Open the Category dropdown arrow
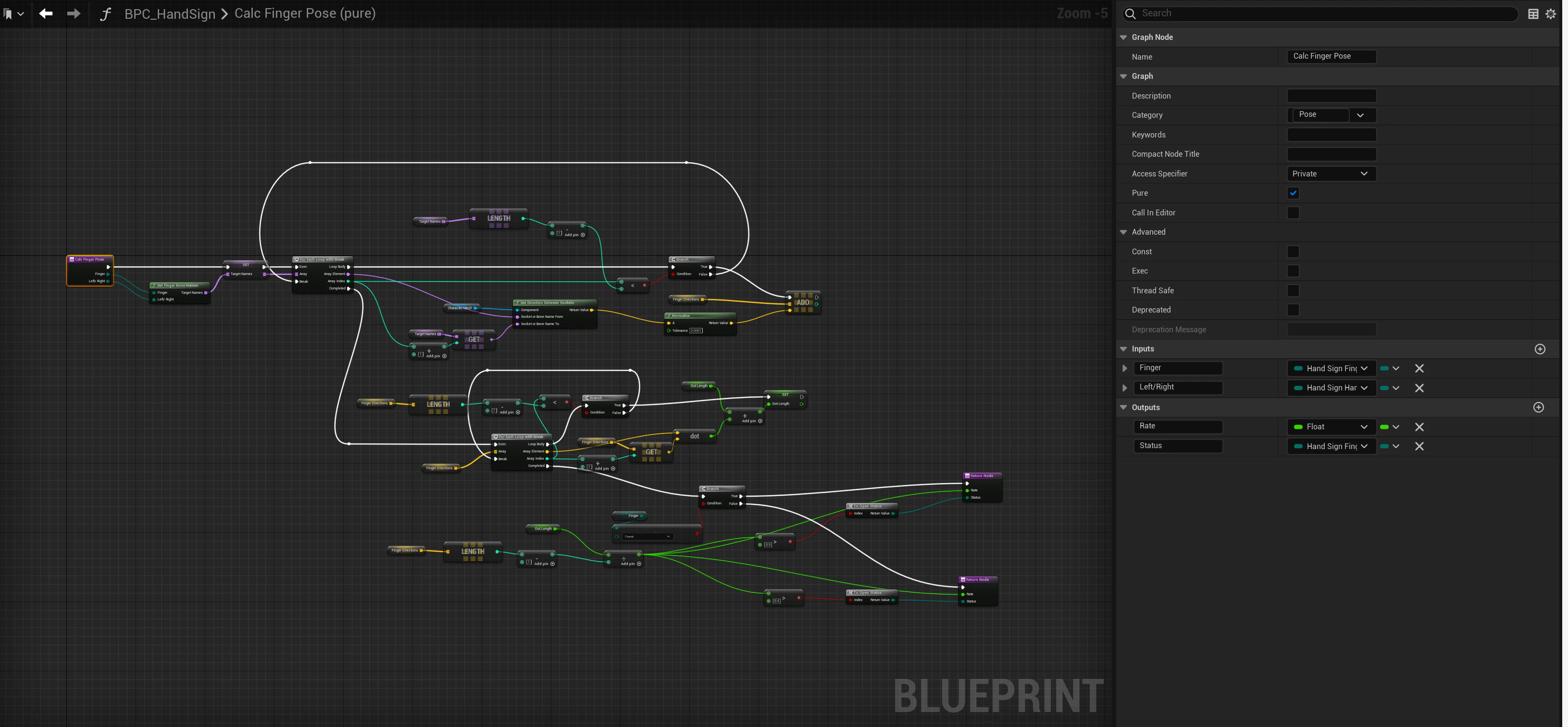This screenshot has height=727, width=1568. (x=1360, y=115)
